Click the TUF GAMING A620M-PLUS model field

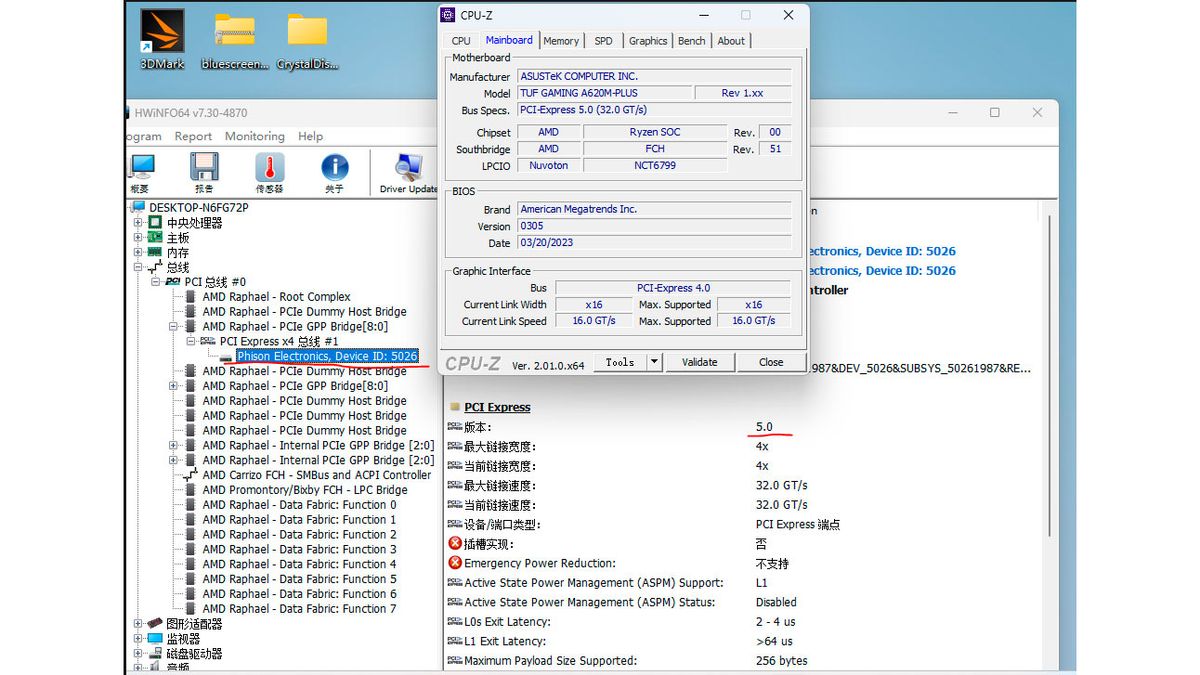tap(604, 93)
